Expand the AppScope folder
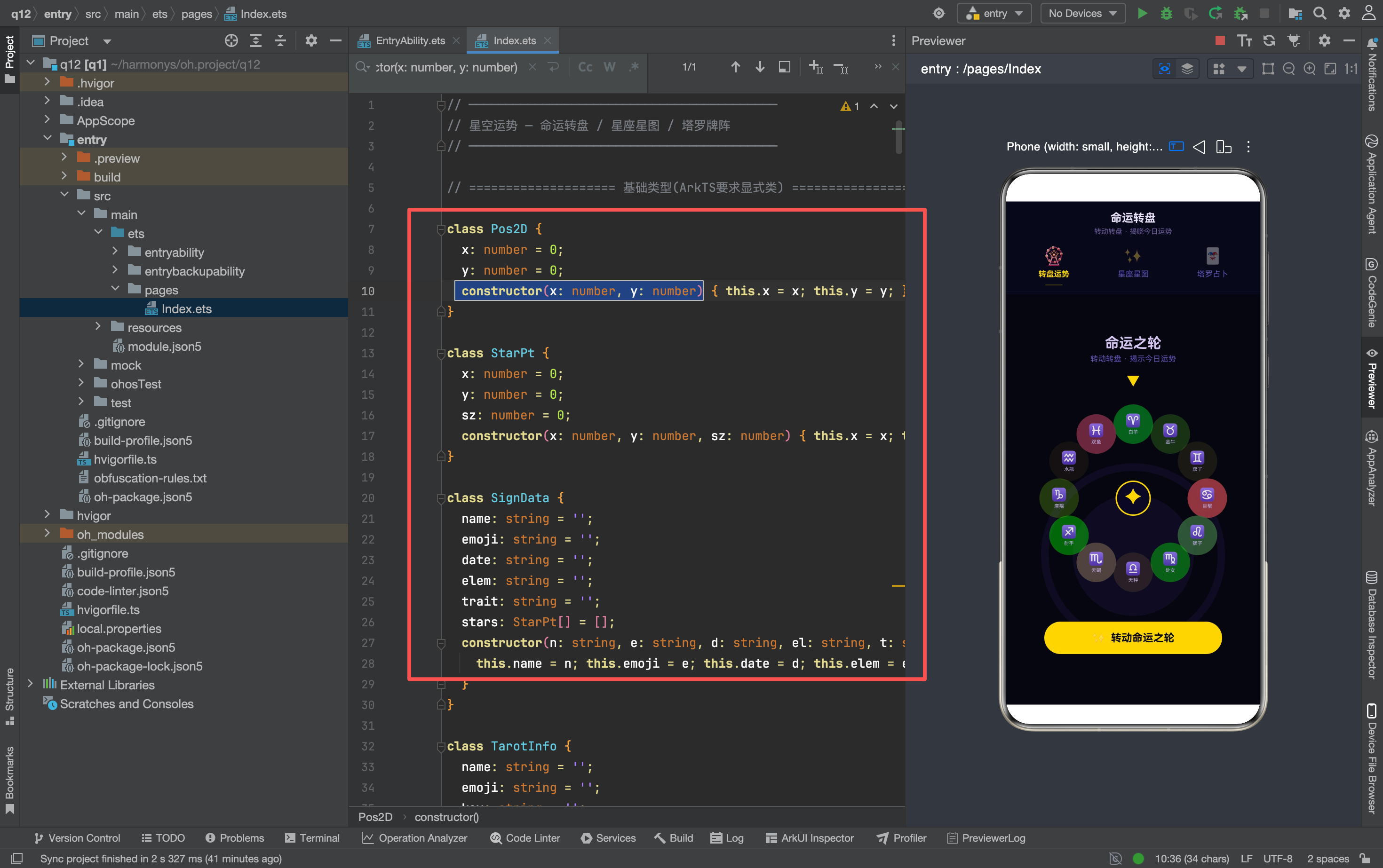 coord(48,120)
